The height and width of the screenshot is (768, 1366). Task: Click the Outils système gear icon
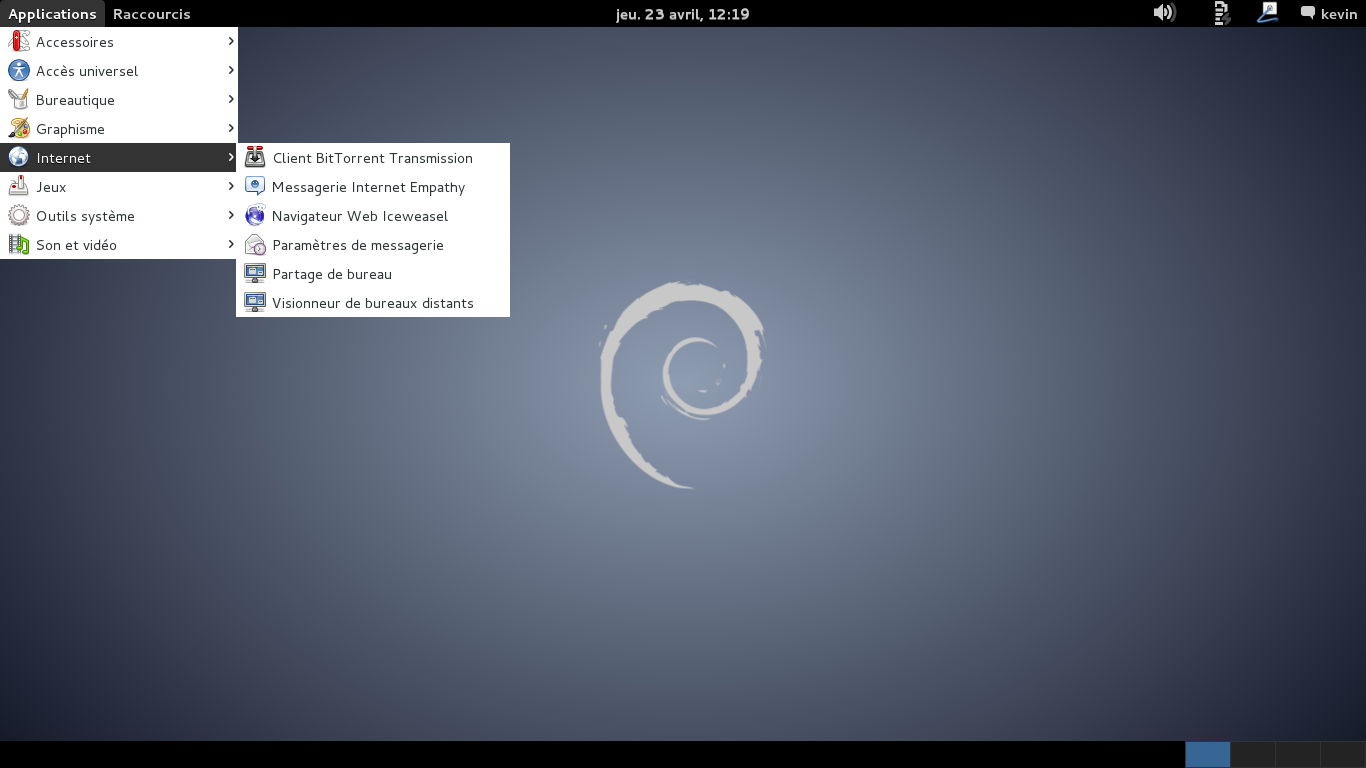[x=19, y=216]
